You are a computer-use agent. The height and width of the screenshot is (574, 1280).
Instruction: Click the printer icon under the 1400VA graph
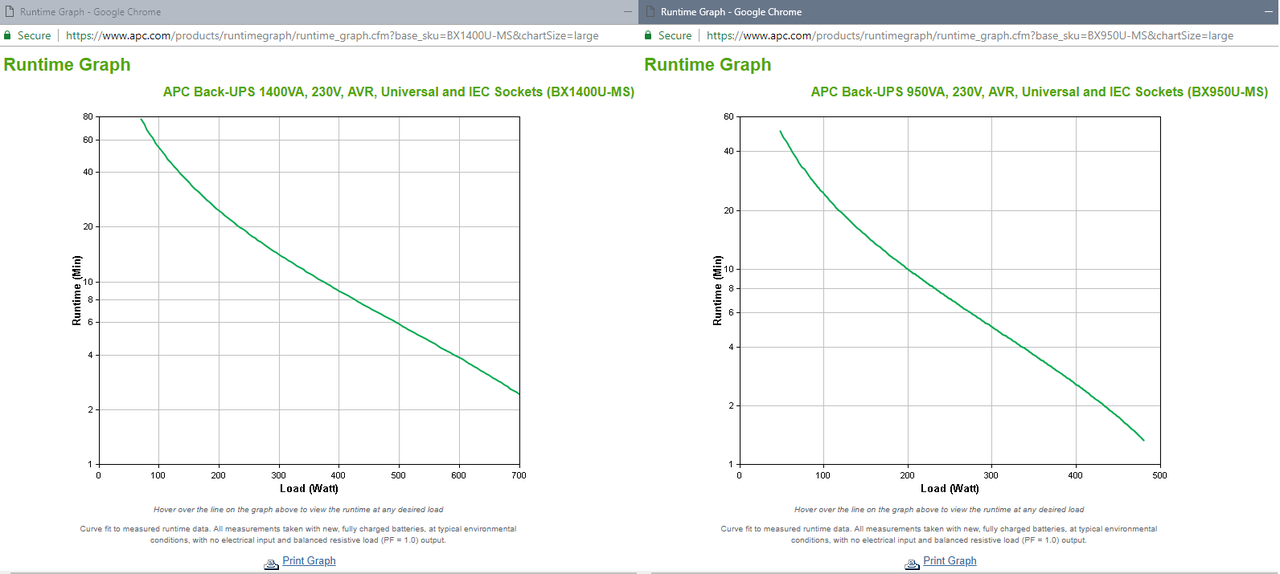click(x=271, y=562)
